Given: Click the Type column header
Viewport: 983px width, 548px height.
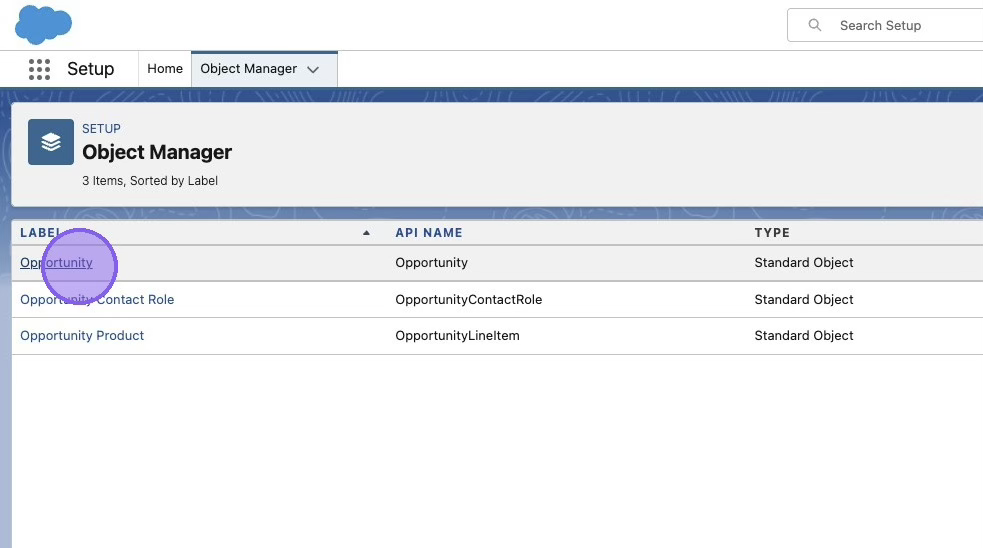Looking at the screenshot, I should click(772, 233).
